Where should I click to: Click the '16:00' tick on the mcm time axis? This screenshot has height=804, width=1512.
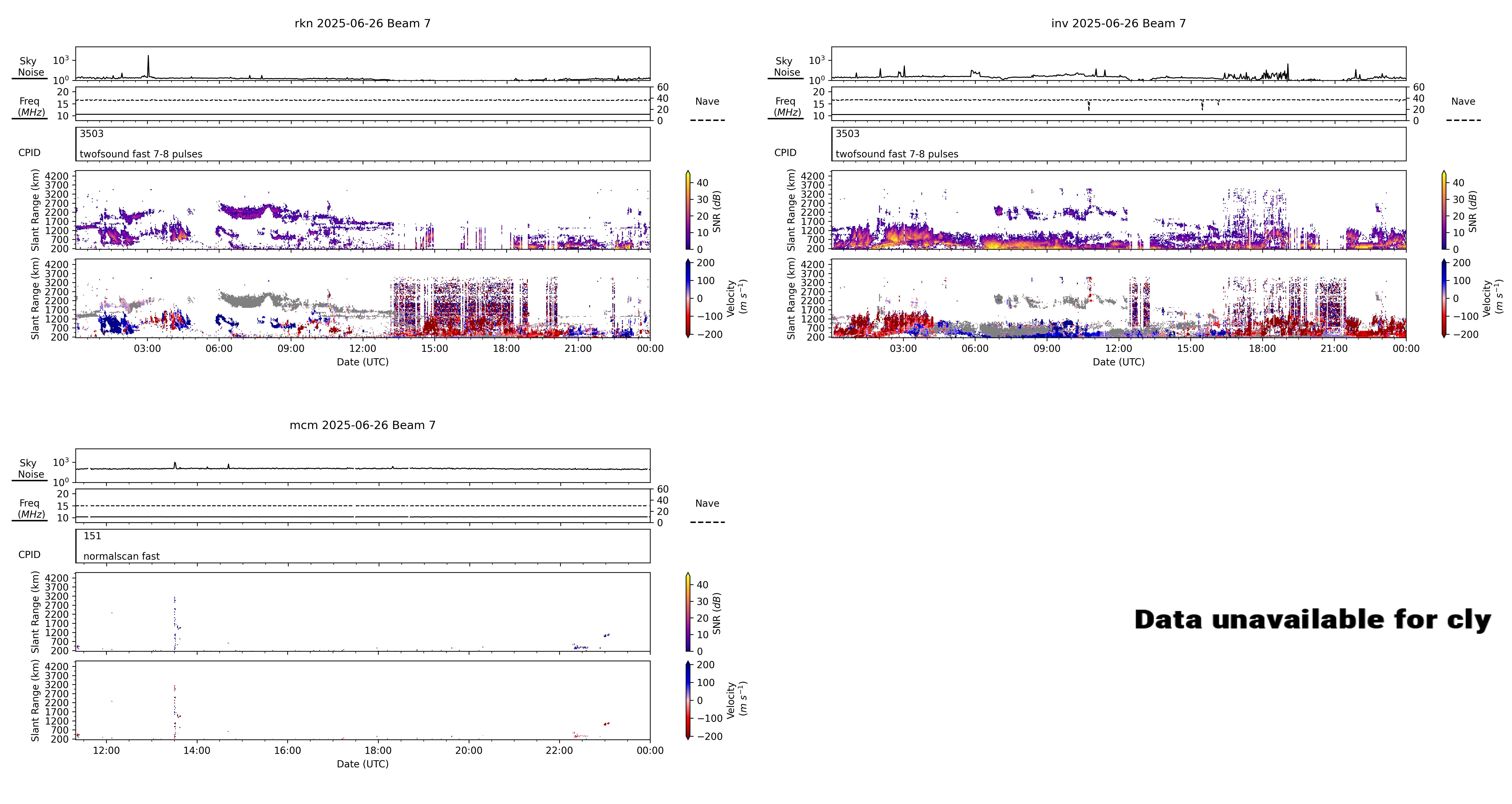tap(287, 751)
